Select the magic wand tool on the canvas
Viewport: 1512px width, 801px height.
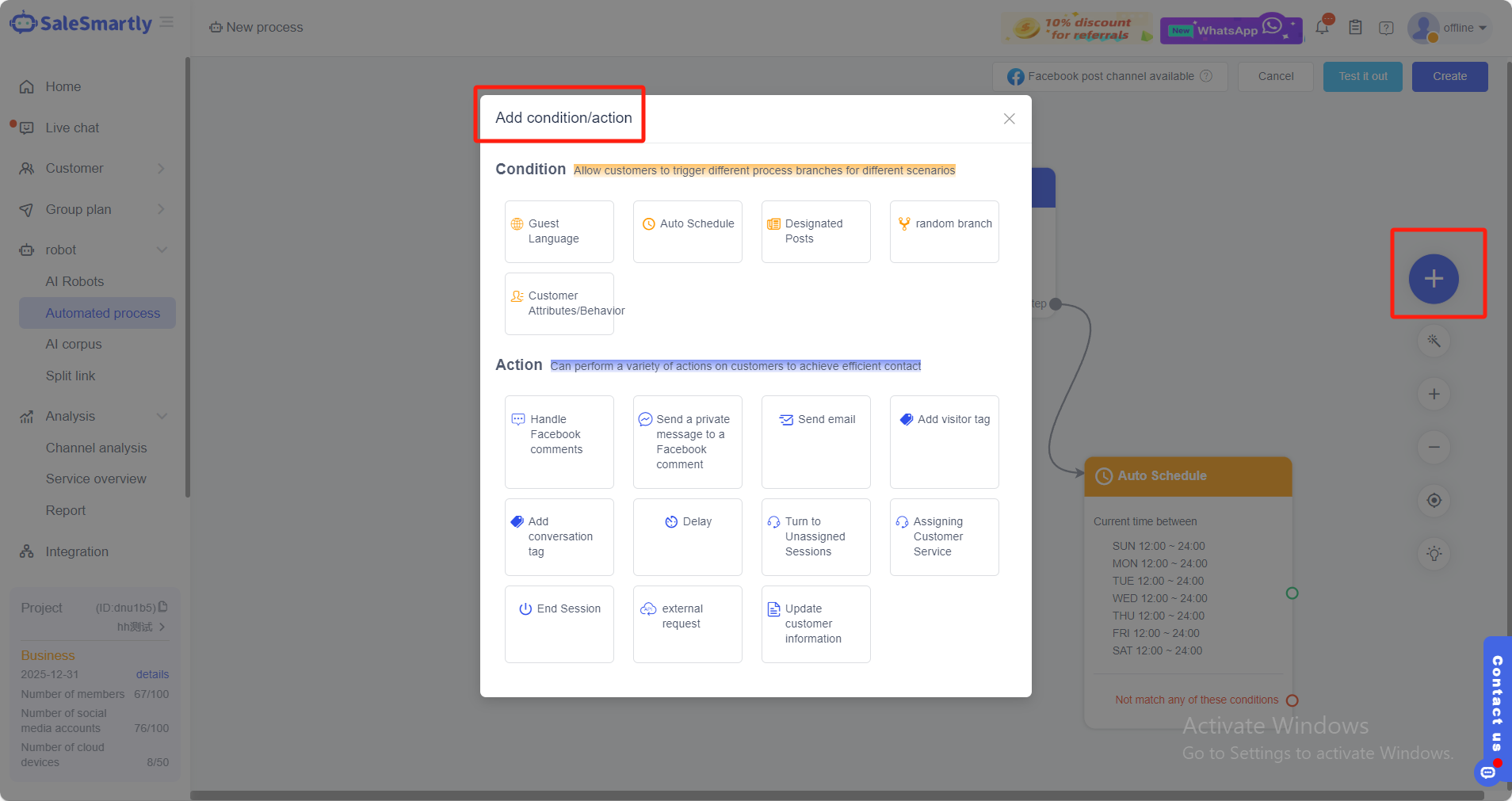(1434, 341)
